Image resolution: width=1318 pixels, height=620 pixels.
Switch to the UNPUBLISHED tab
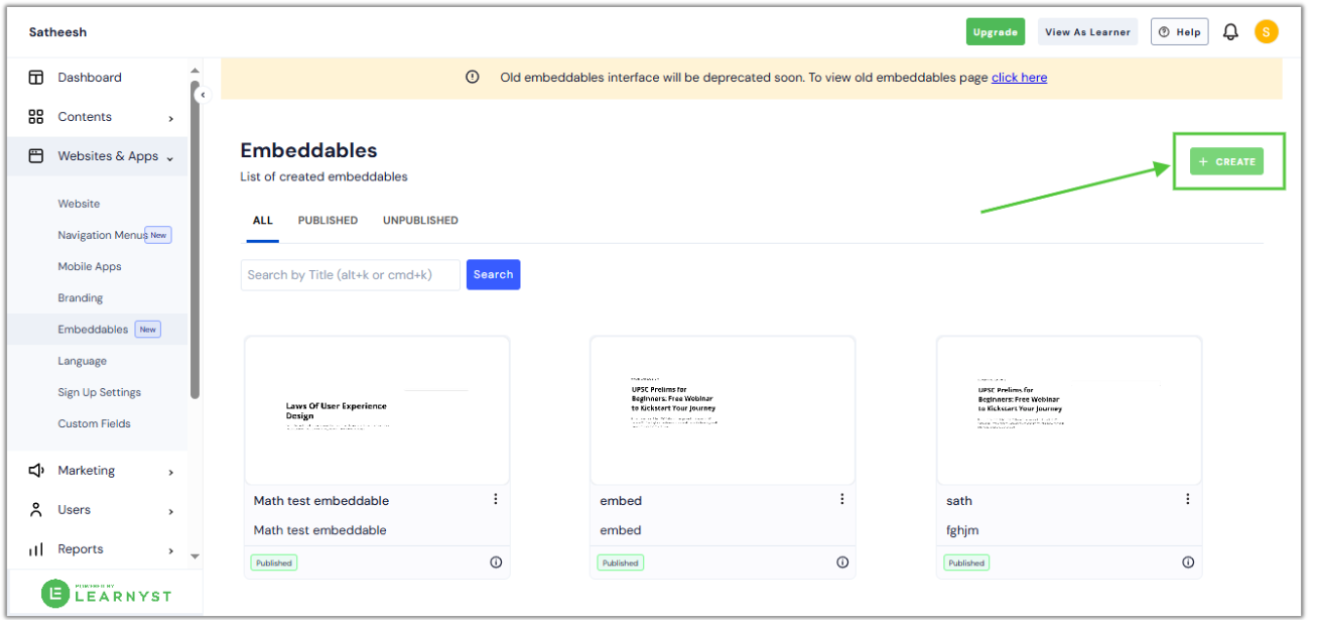(419, 220)
